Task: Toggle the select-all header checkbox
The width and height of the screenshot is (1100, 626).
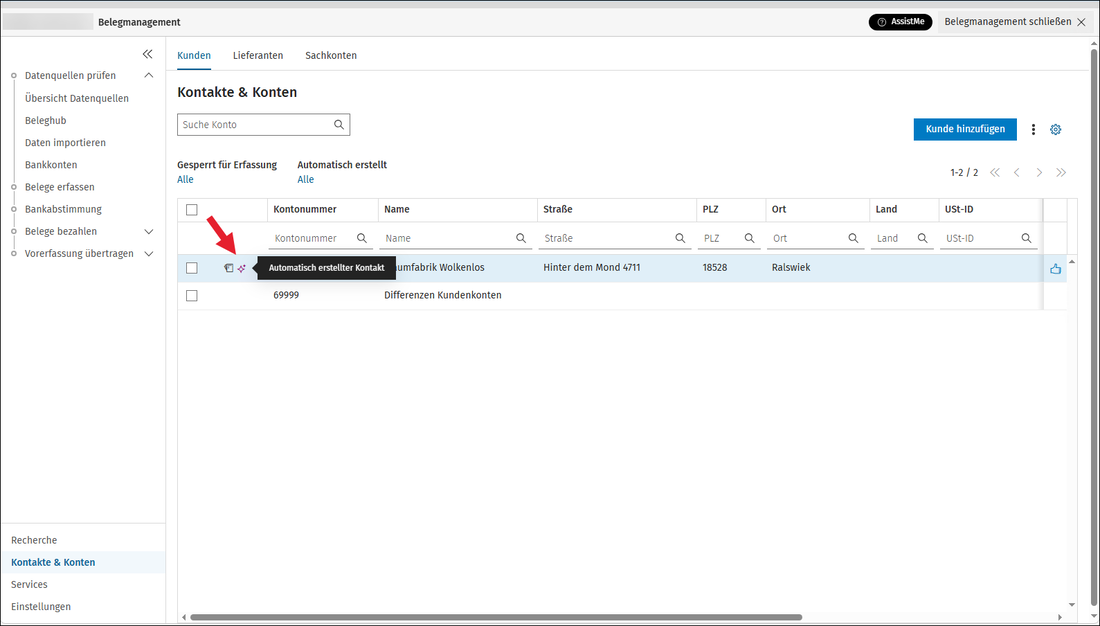Action: point(192,210)
